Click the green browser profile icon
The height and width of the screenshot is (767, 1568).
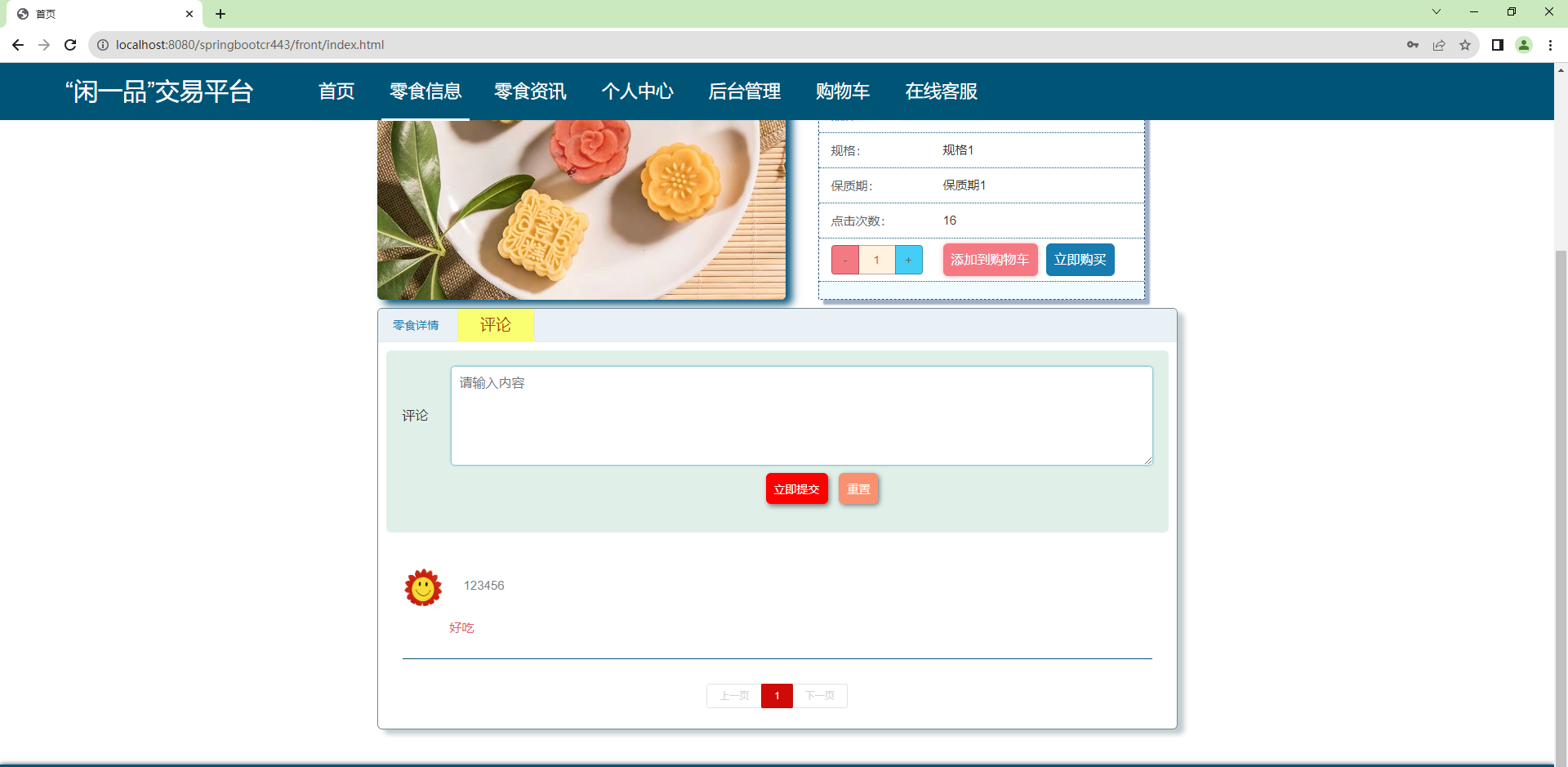1525,45
